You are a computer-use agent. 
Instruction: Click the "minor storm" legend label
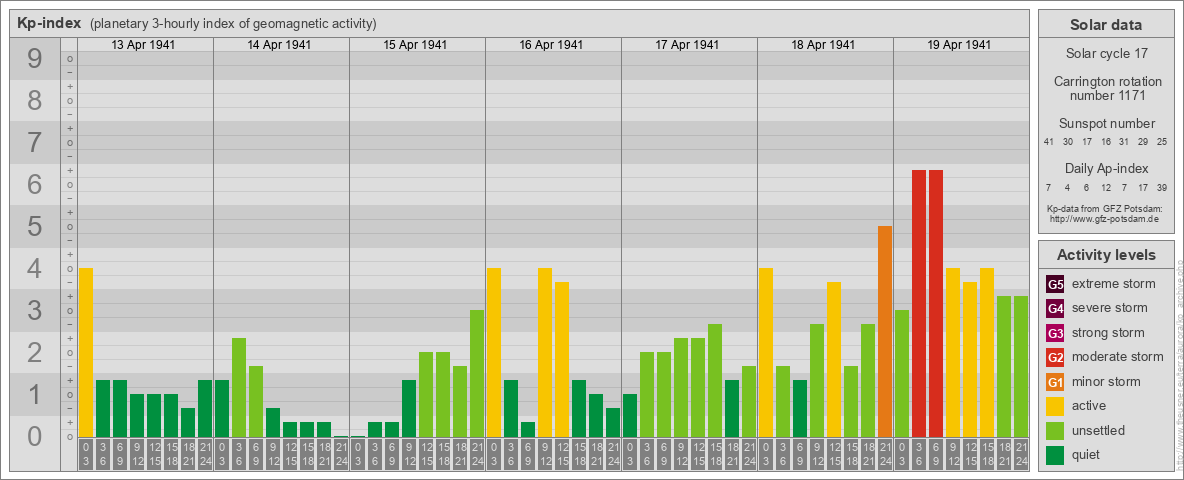tap(1107, 382)
